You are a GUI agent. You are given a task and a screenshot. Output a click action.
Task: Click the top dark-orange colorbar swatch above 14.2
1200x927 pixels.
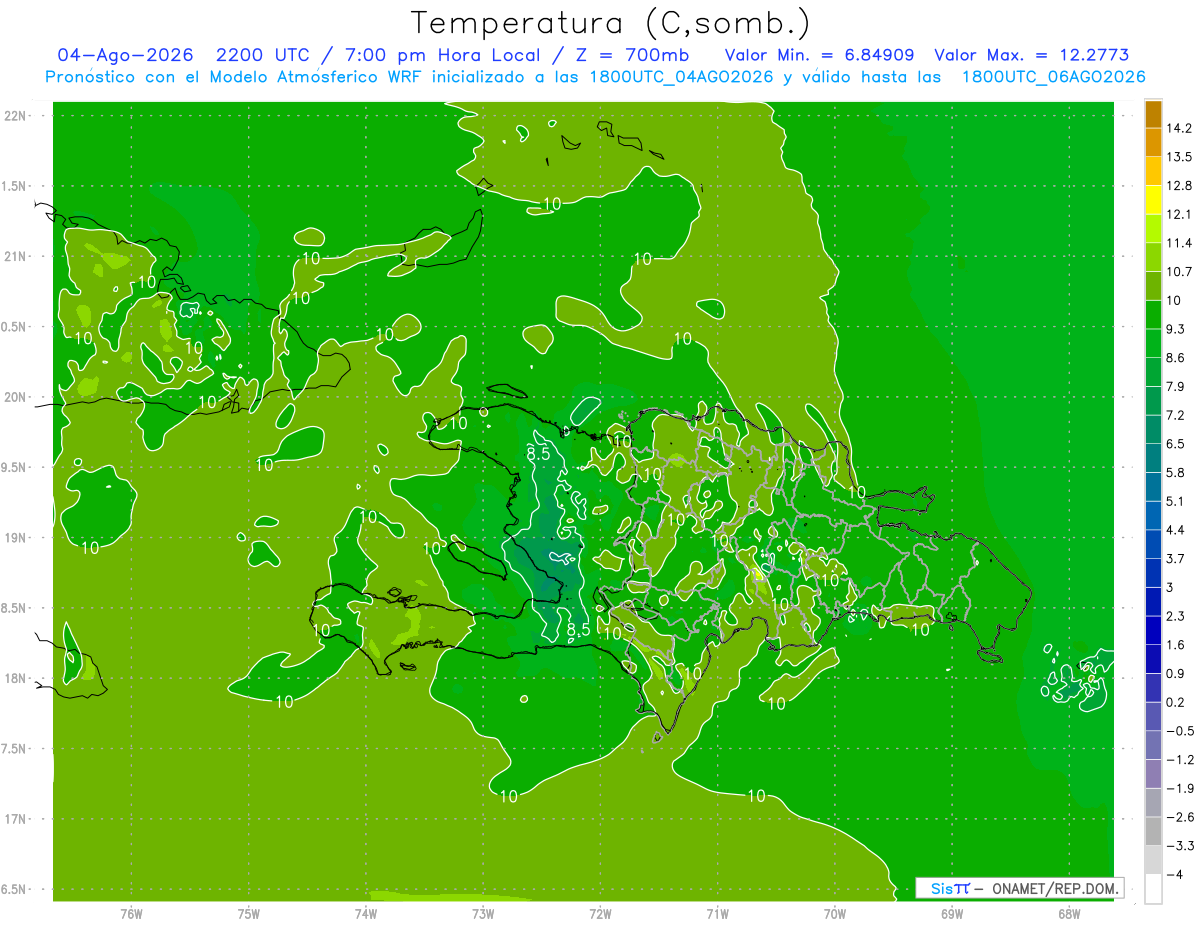click(x=1153, y=114)
